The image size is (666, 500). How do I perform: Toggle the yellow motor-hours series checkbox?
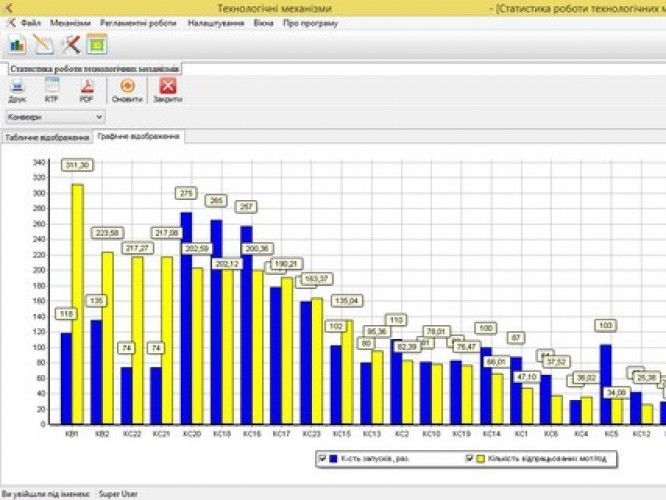[470, 458]
